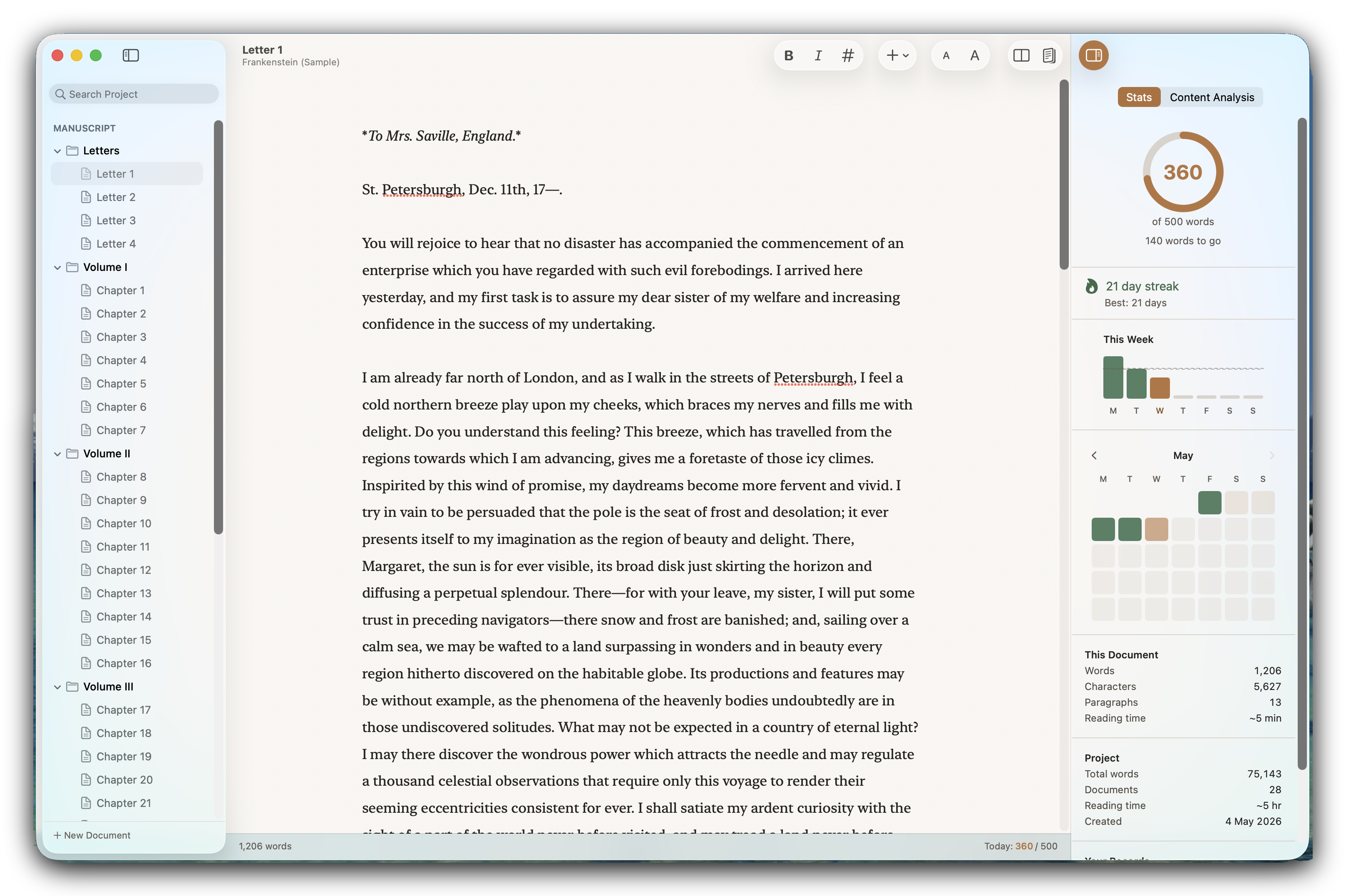Open Chapter 17 document
Screen dimensions: 1346x896
[x=127, y=710]
